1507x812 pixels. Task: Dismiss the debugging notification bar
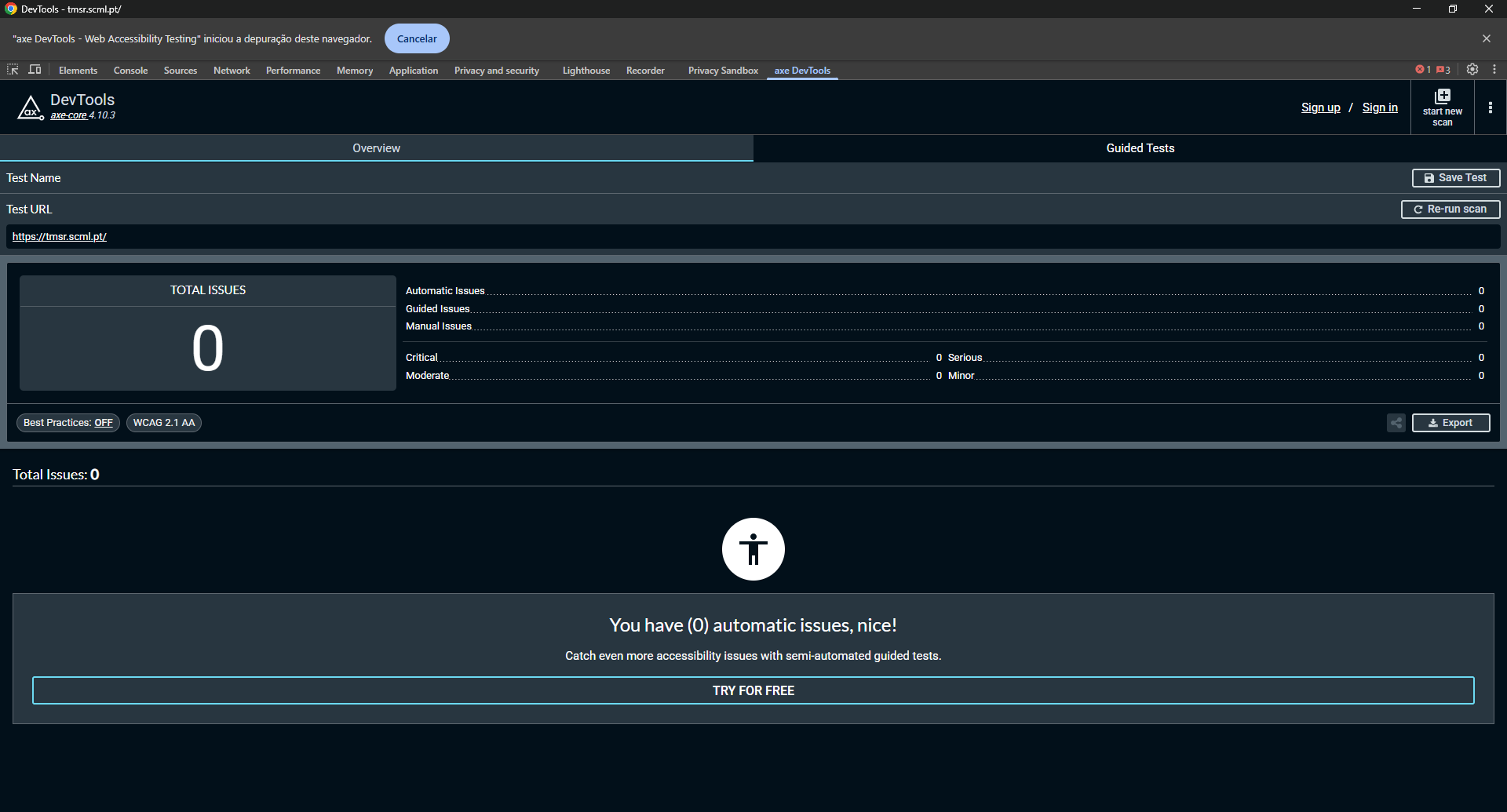pos(1486,38)
